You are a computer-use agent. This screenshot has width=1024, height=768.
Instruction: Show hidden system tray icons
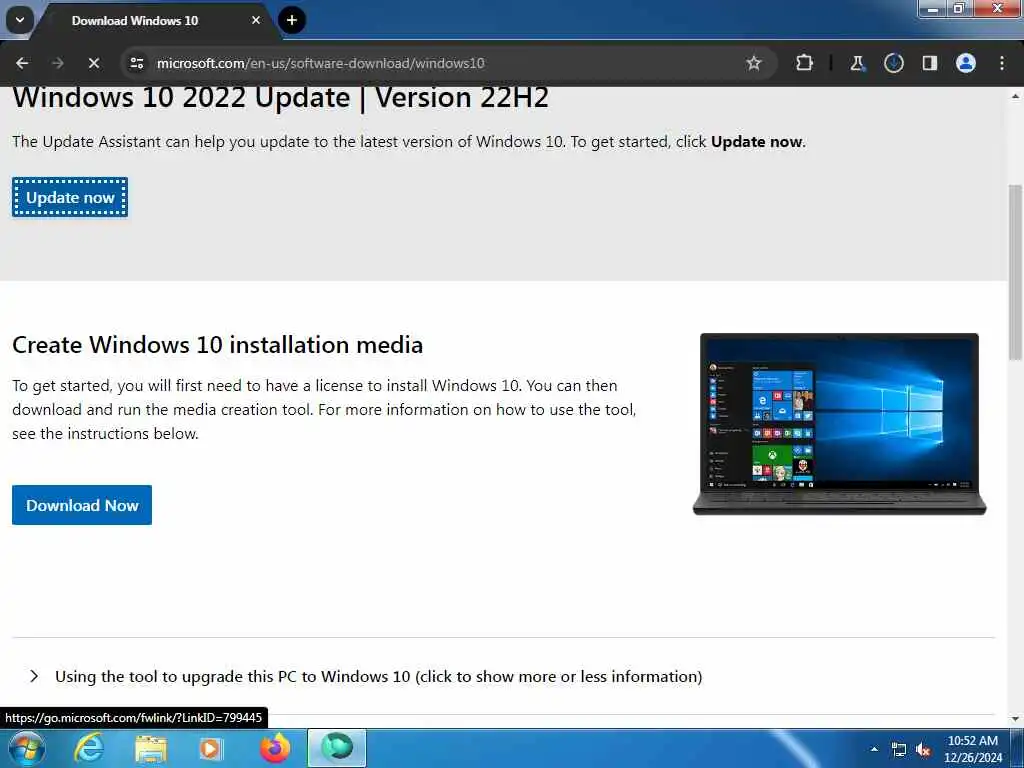coord(874,749)
